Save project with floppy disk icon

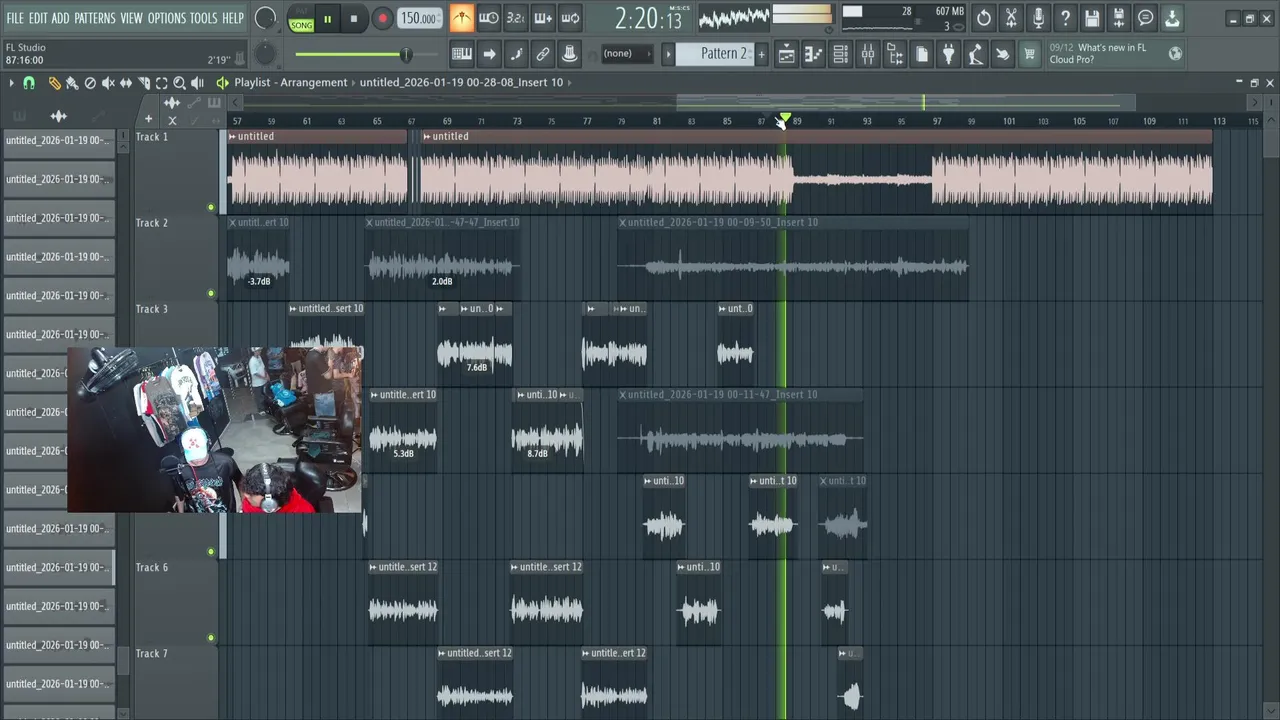(x=1092, y=18)
